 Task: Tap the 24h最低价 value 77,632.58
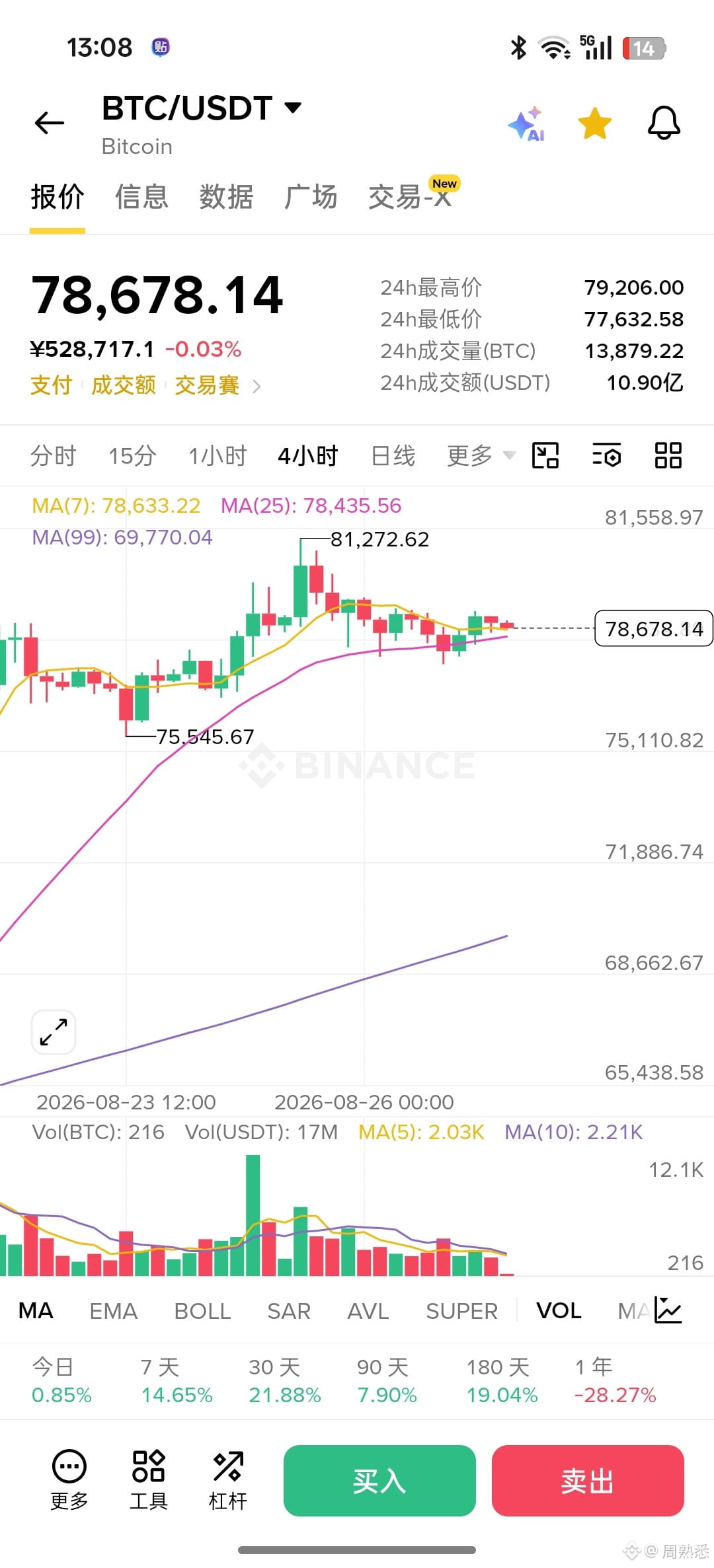point(634,319)
